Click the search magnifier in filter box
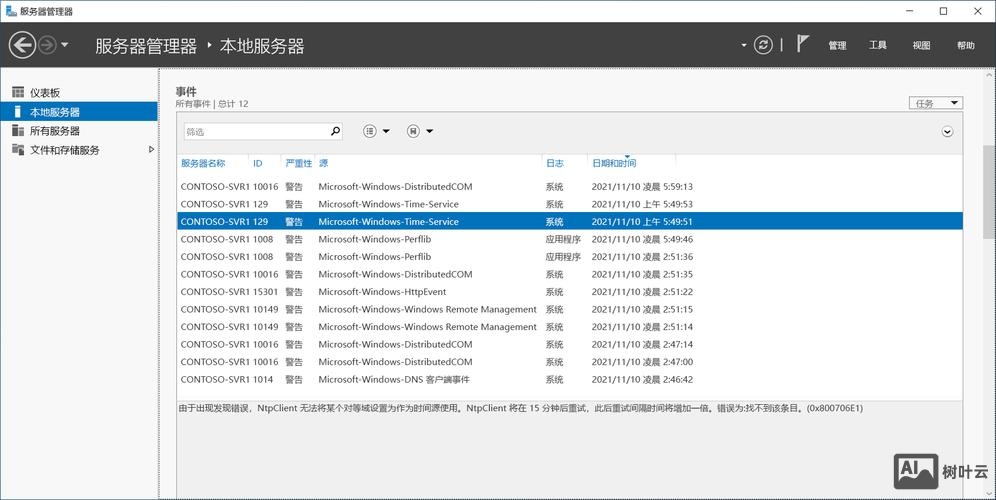996x500 pixels. point(335,131)
